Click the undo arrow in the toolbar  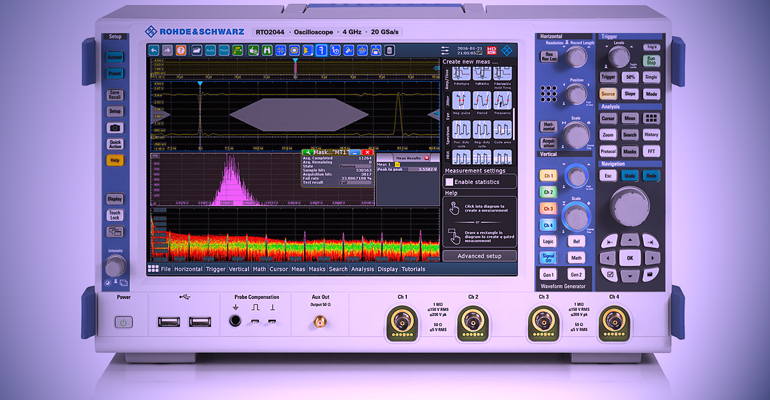point(154,49)
